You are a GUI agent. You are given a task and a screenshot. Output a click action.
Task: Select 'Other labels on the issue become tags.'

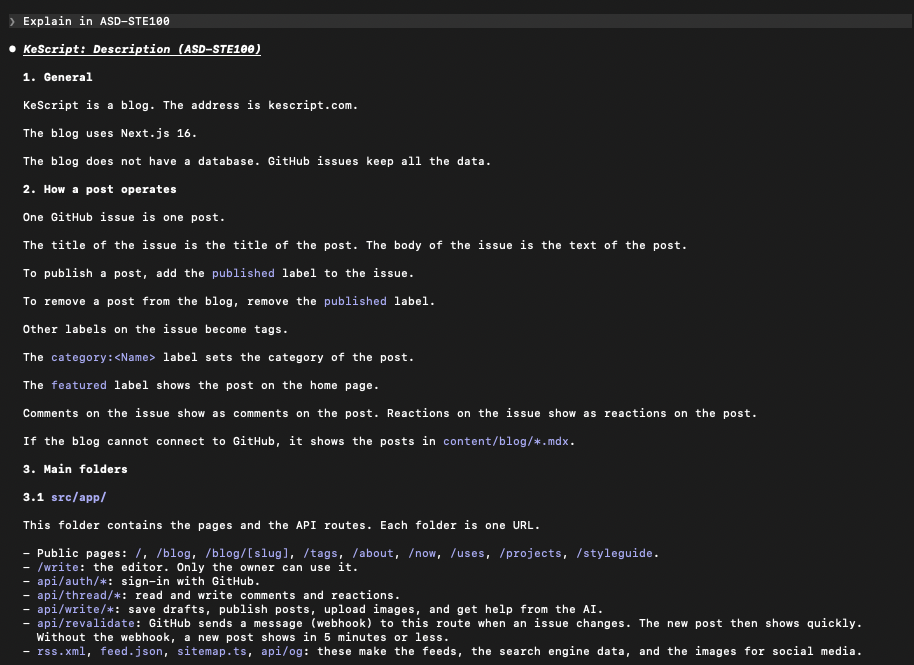click(156, 329)
